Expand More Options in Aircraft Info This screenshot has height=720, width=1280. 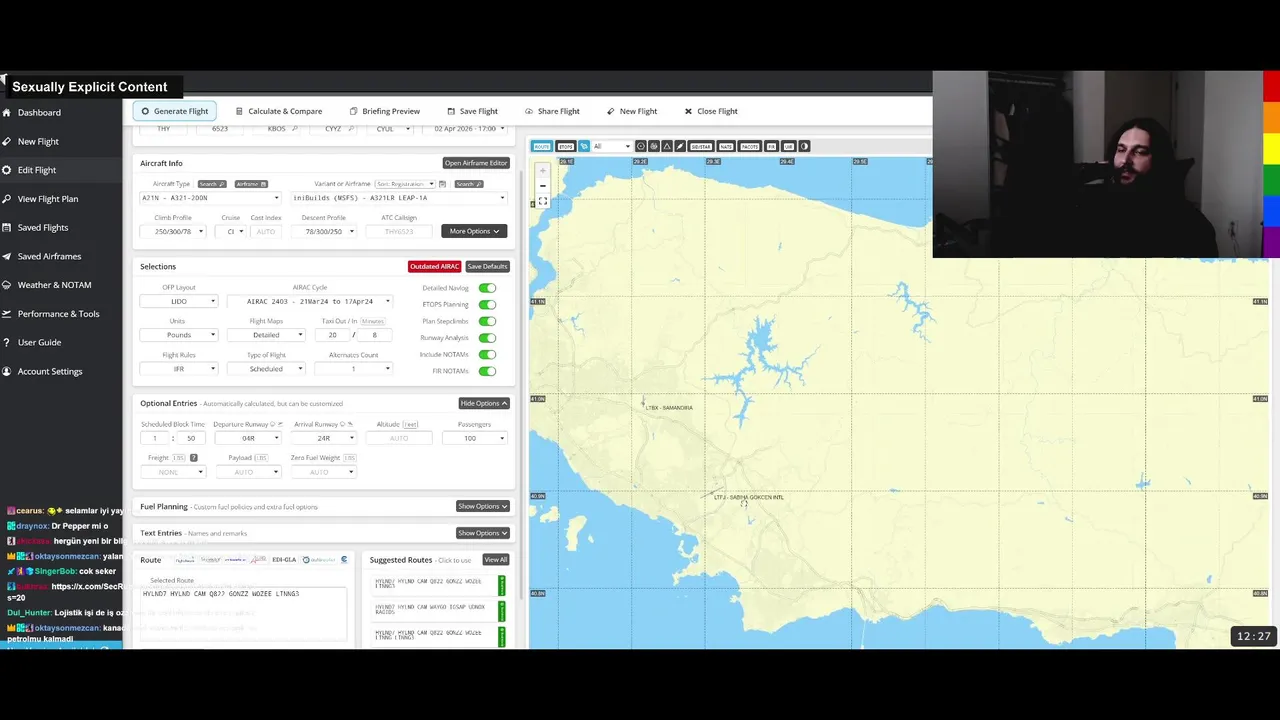coord(474,231)
